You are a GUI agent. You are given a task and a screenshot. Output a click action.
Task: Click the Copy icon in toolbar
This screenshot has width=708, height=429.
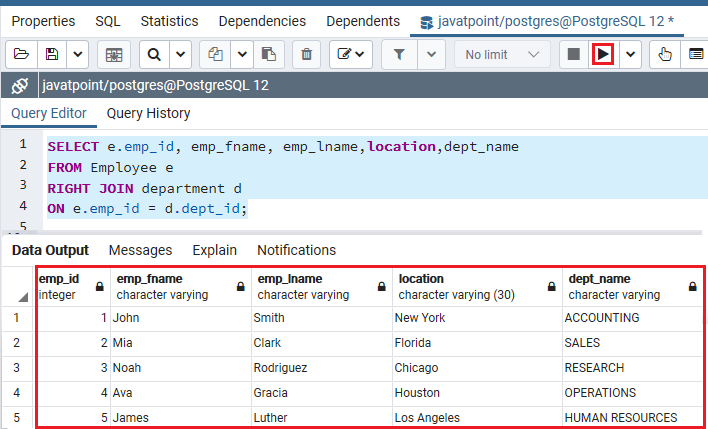point(215,55)
